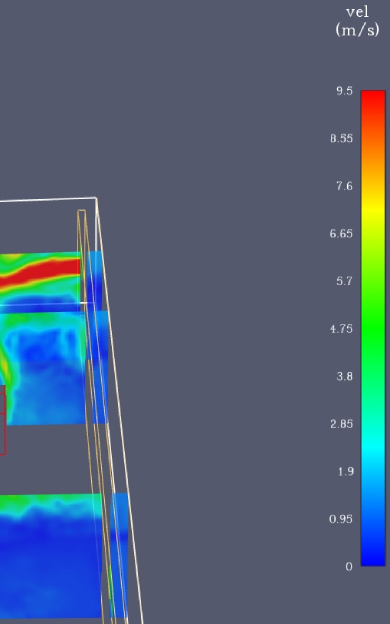The height and width of the screenshot is (624, 390).
Task: Click the 6.65 legend tick label
Action: (x=341, y=234)
